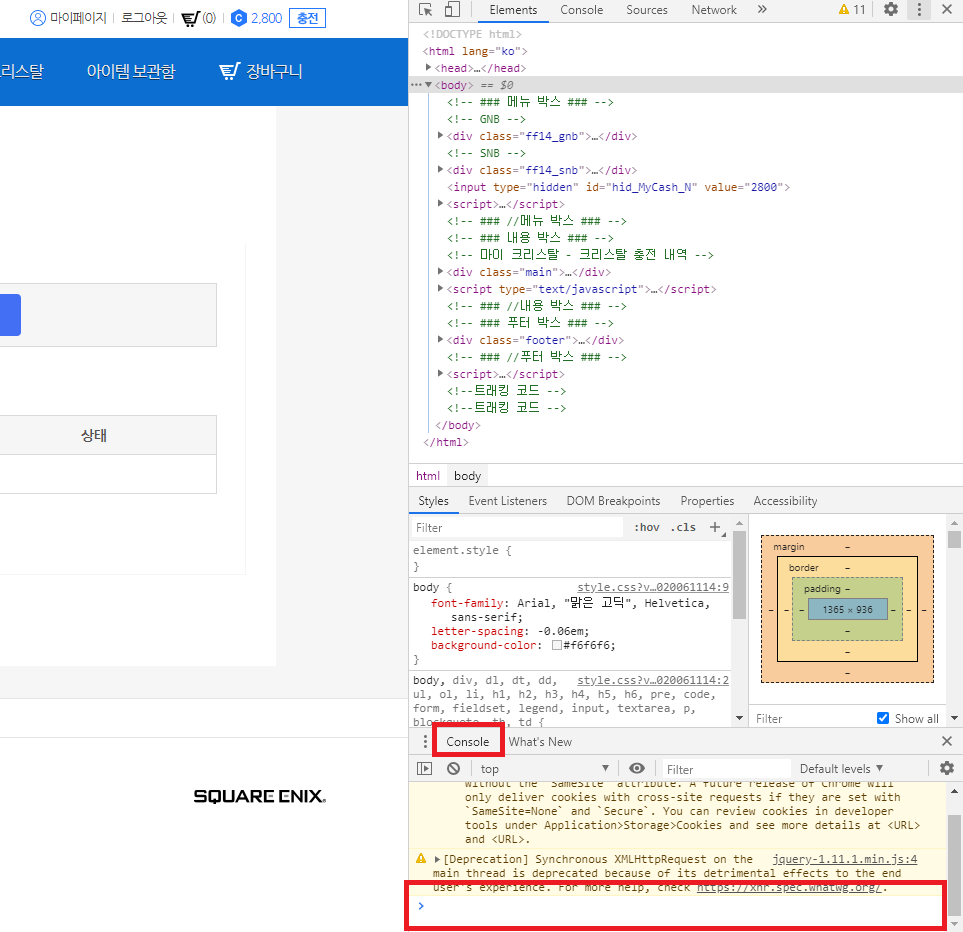Viewport: 963px width, 932px height.
Task: Select the Accessibility tab
Action: 786,501
